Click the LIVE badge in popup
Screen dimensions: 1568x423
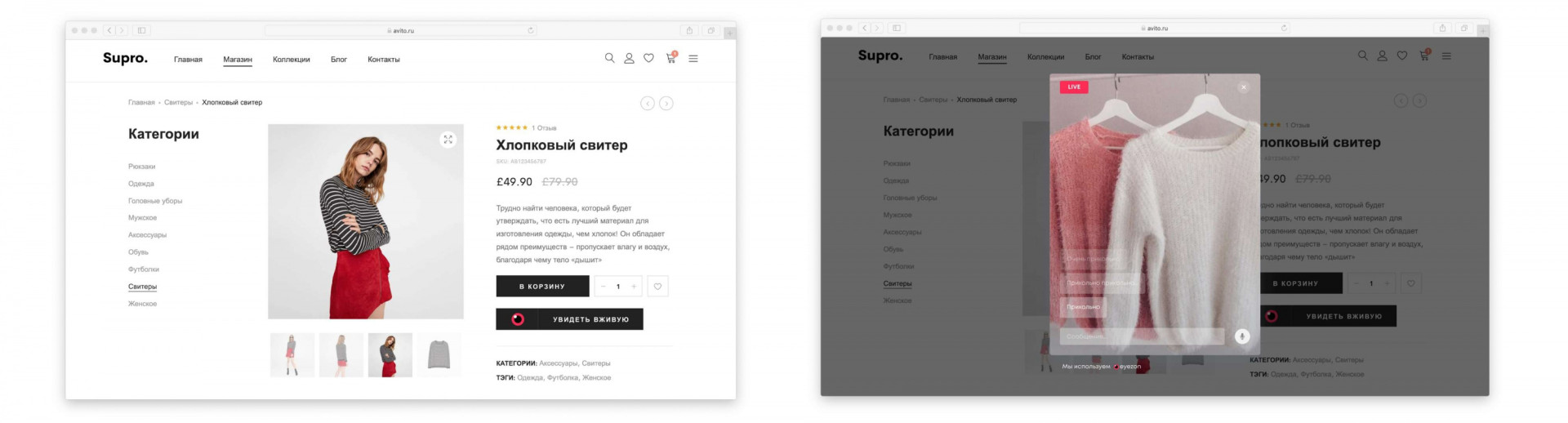pos(1074,87)
